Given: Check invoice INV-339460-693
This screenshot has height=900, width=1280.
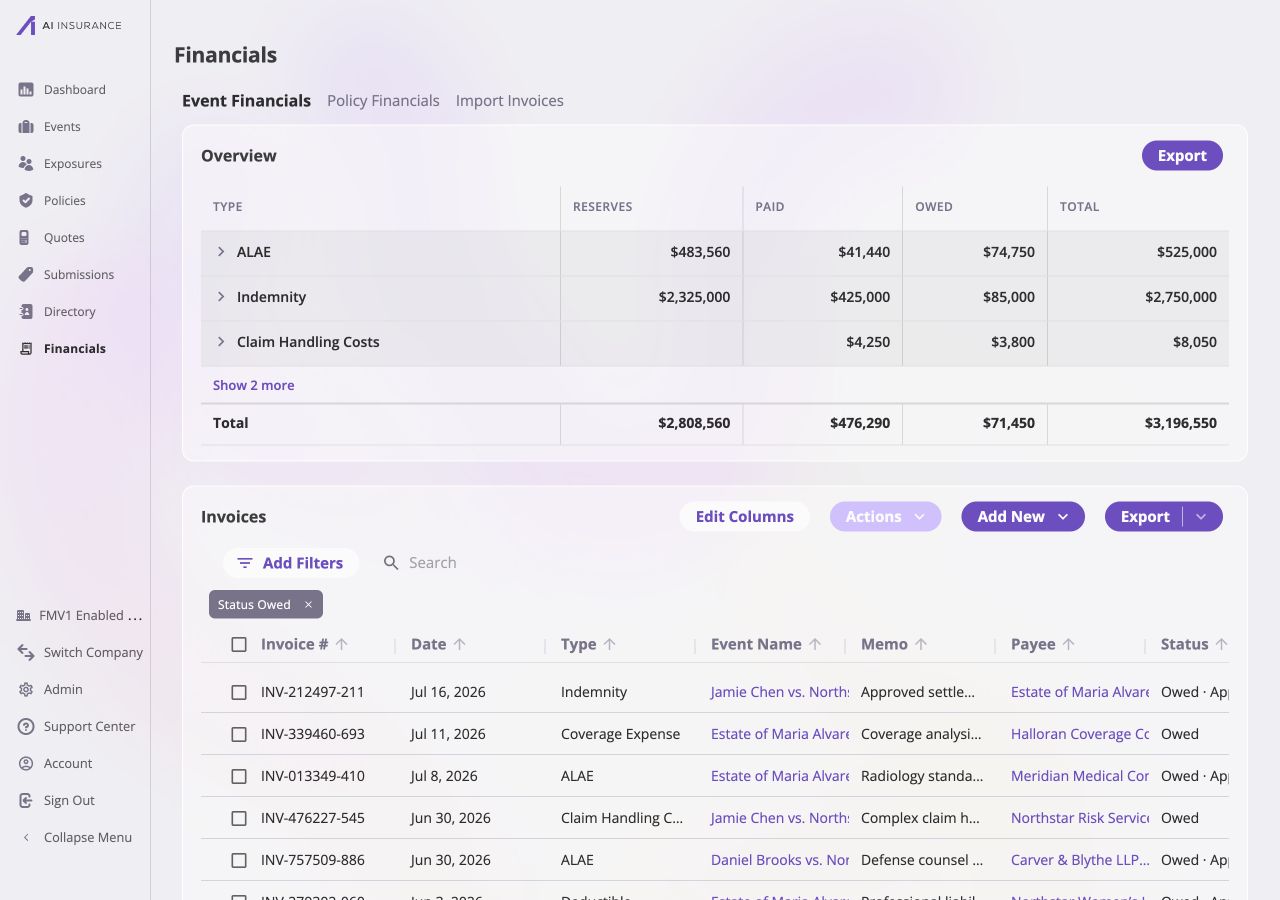Looking at the screenshot, I should pos(239,734).
